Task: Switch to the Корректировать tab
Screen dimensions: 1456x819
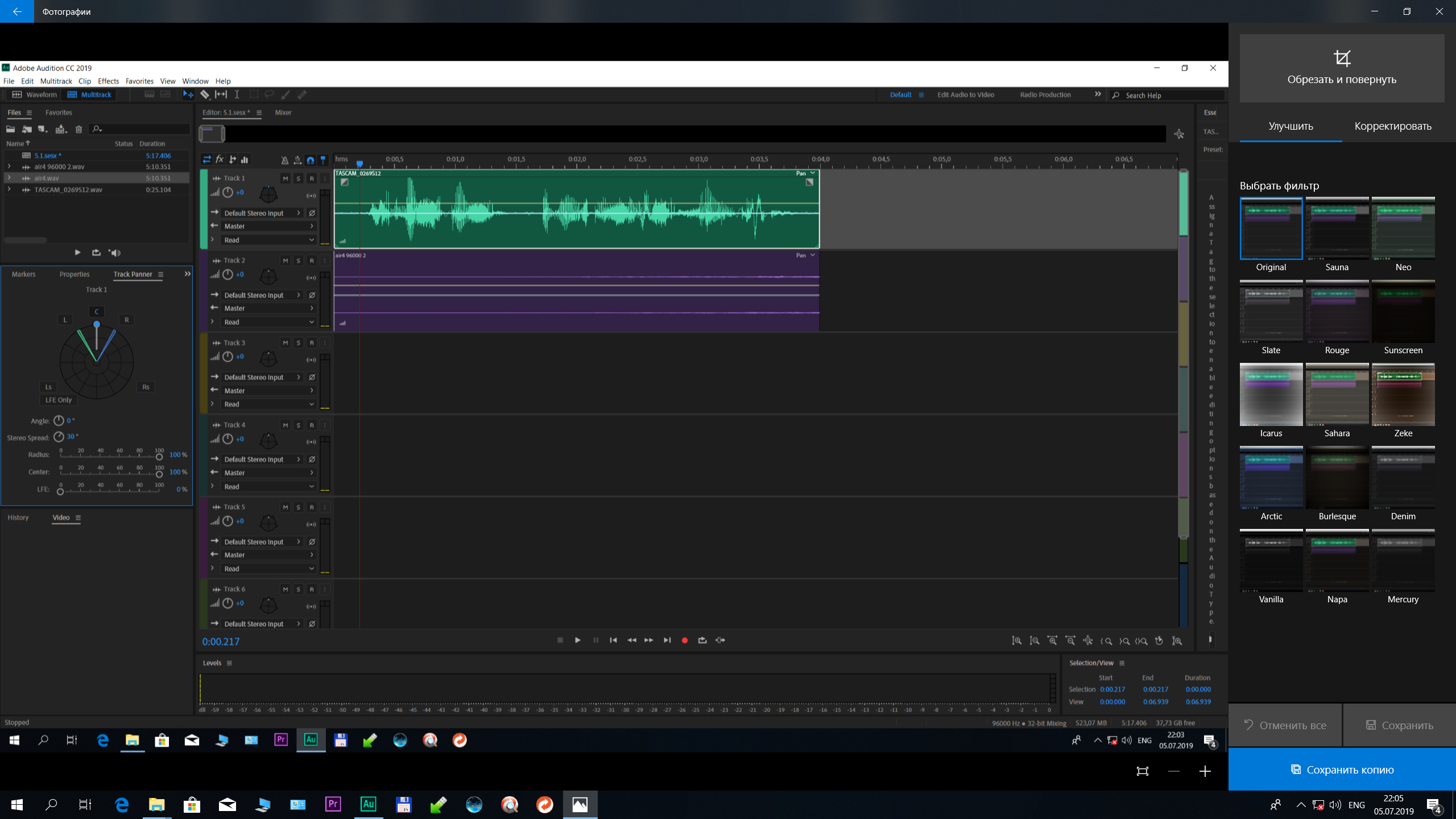Action: 1392,126
